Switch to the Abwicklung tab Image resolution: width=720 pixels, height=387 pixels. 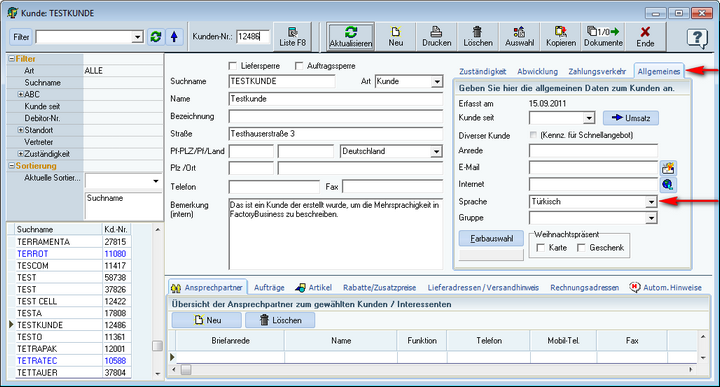537,72
